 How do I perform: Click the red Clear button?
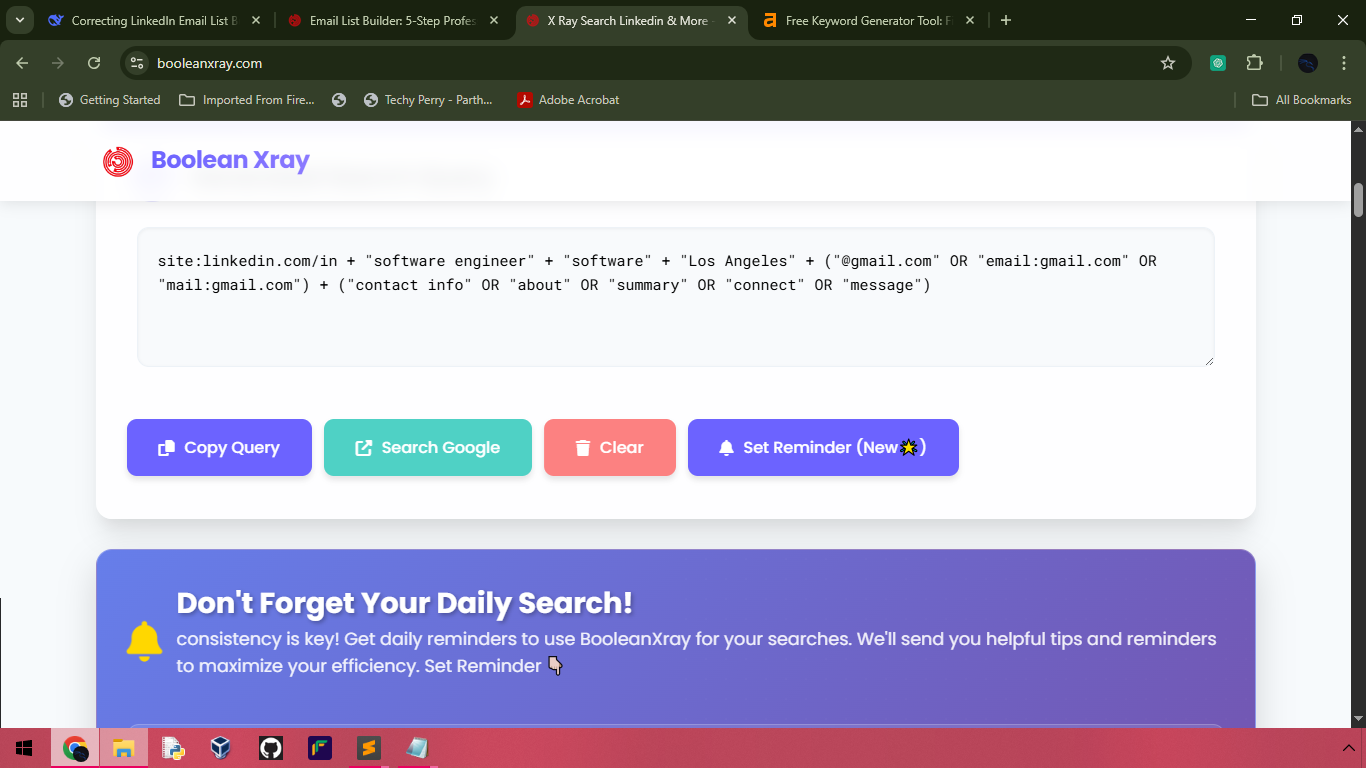click(x=610, y=448)
